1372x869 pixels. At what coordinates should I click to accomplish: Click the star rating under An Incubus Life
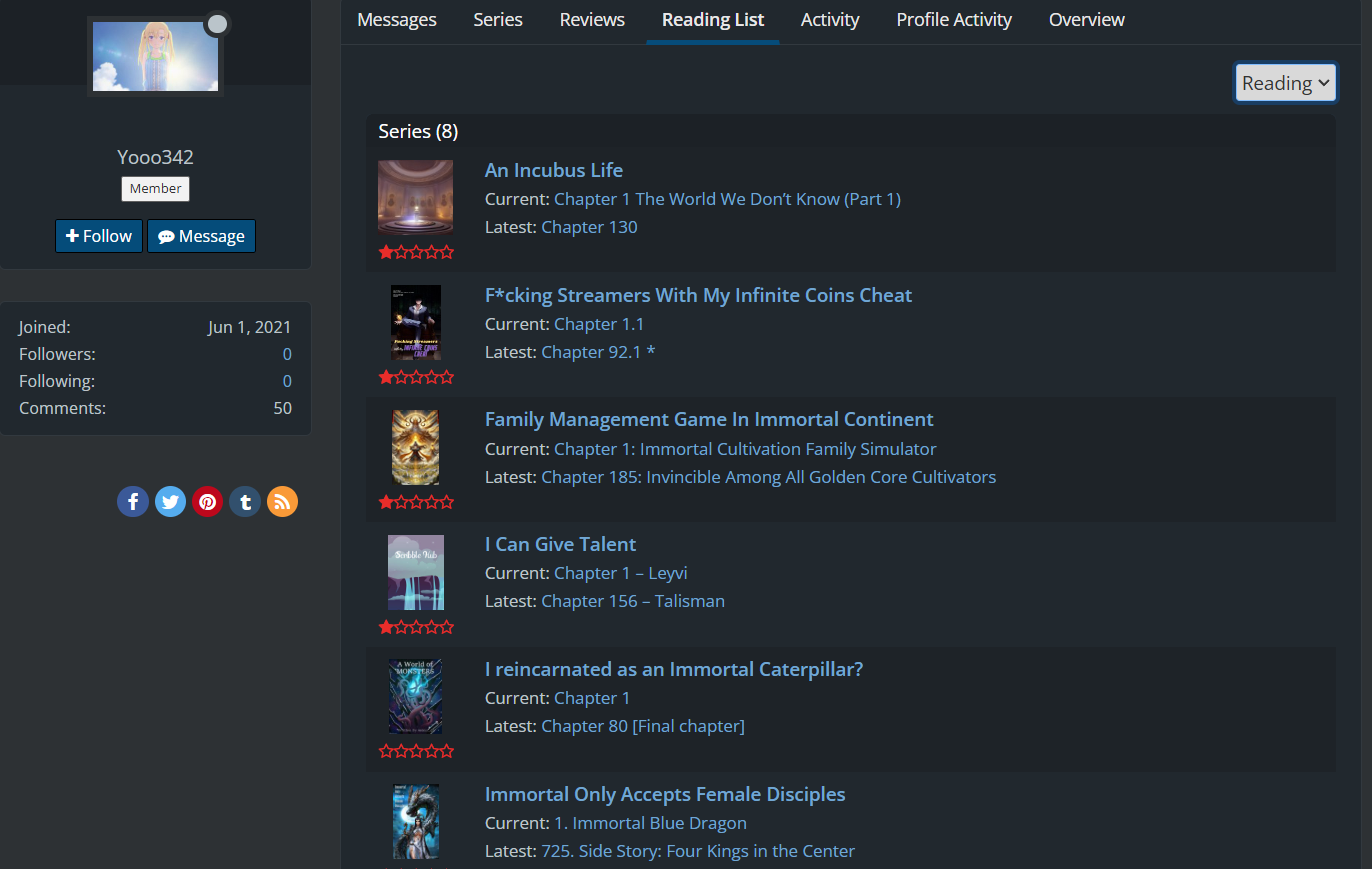point(416,253)
